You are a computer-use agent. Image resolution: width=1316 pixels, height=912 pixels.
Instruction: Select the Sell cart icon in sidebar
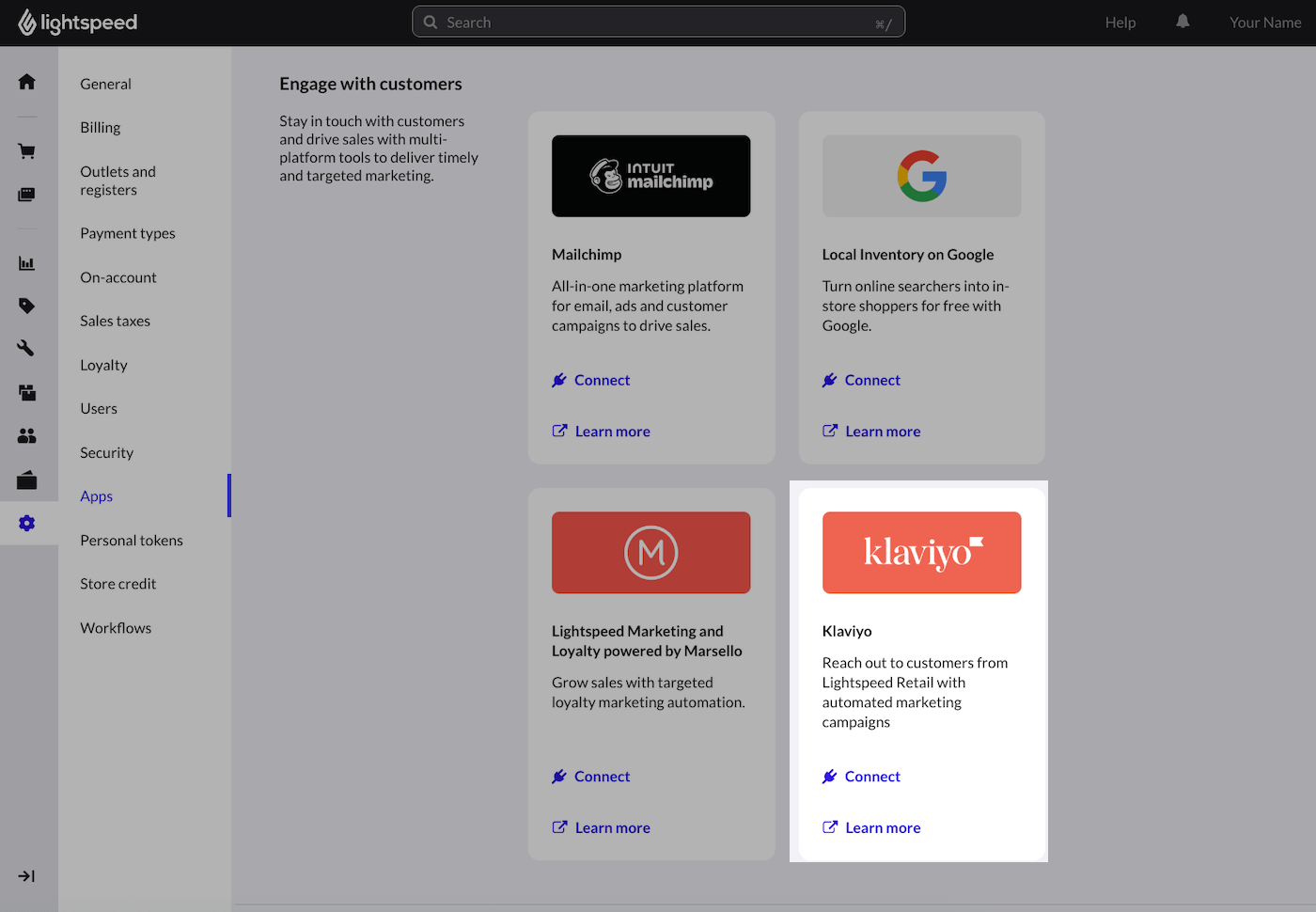[26, 150]
